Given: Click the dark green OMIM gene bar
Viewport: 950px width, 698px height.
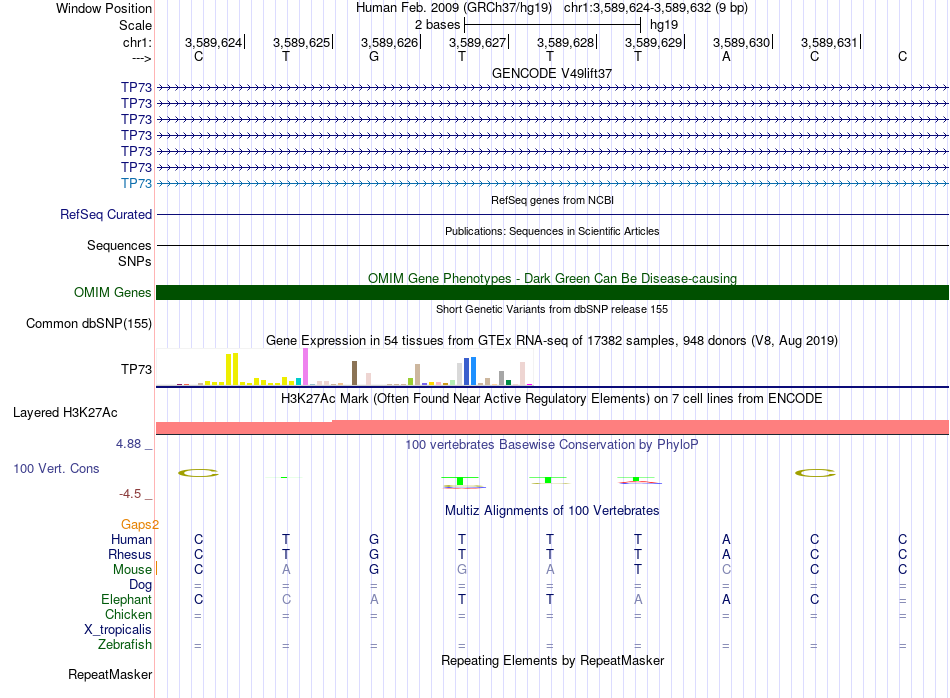Looking at the screenshot, I should [x=552, y=293].
